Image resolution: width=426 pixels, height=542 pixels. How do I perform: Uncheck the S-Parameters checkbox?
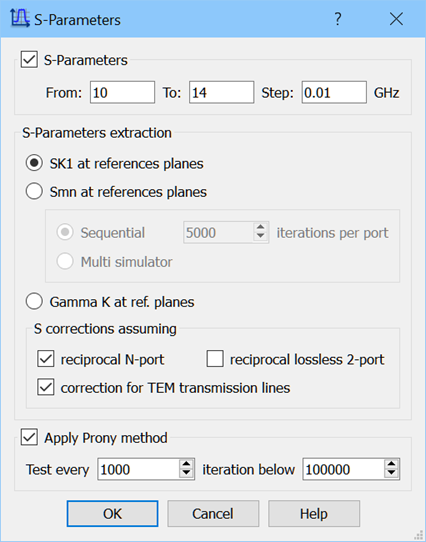point(29,59)
